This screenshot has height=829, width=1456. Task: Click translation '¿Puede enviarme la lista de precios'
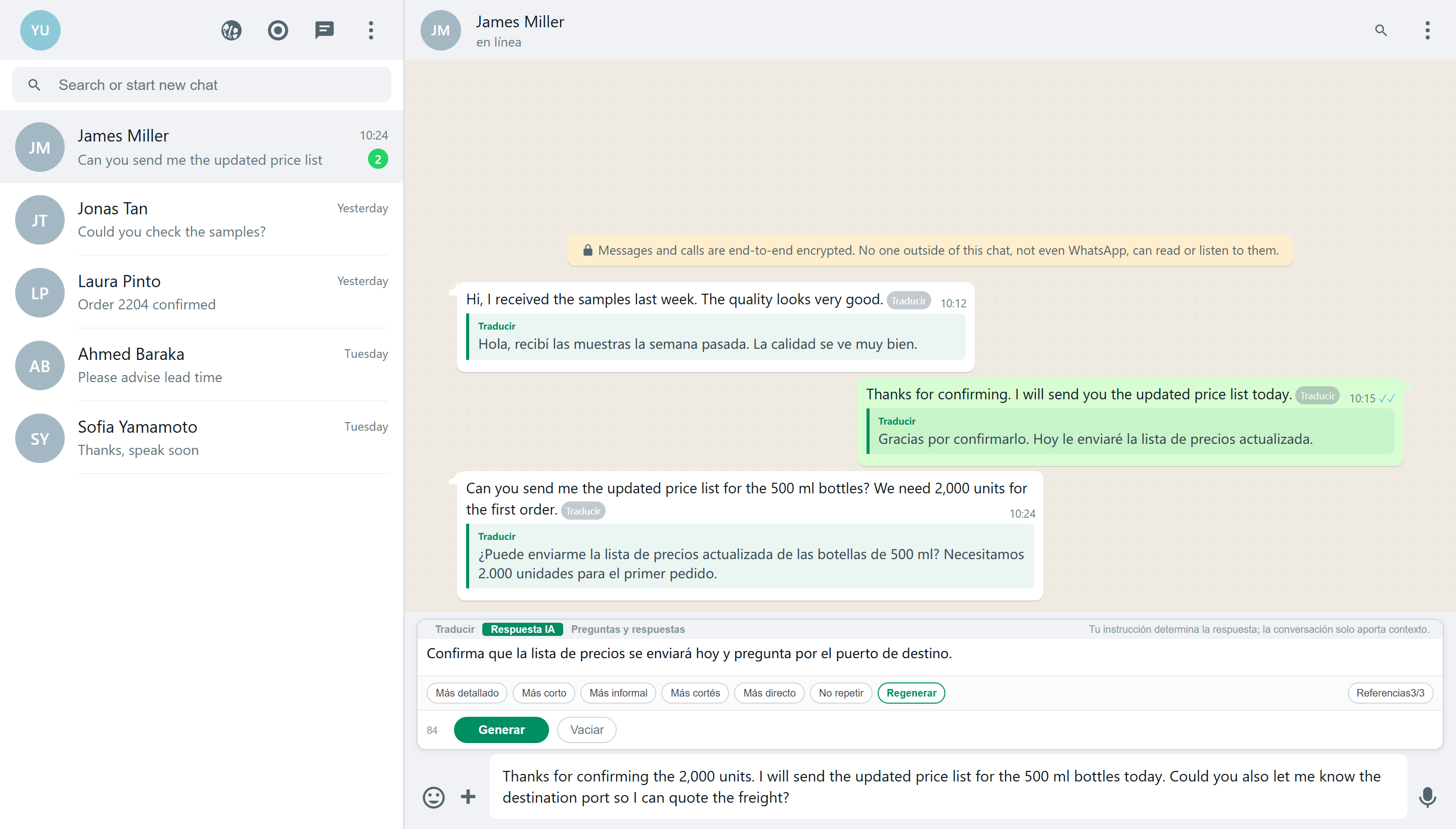tap(750, 564)
